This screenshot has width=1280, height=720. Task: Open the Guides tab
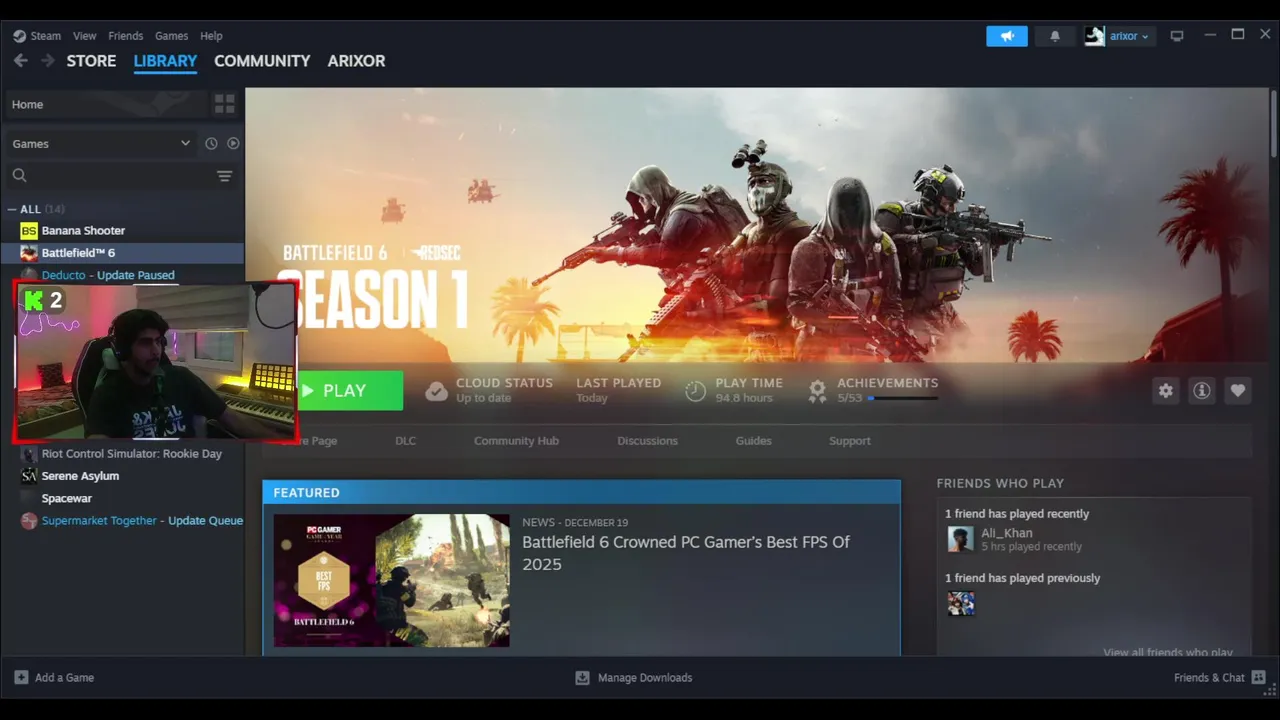tap(753, 441)
